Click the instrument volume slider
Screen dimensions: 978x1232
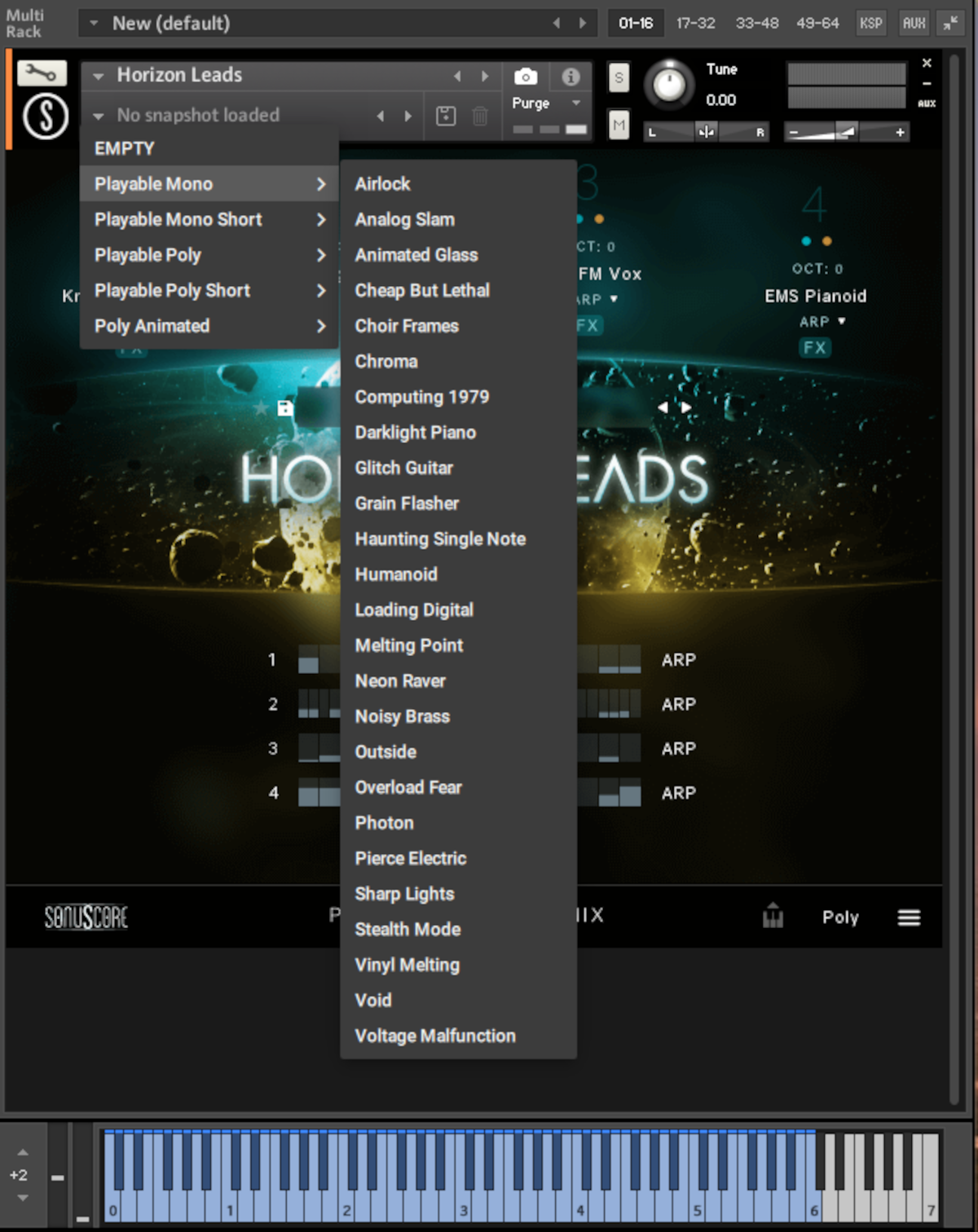(847, 132)
